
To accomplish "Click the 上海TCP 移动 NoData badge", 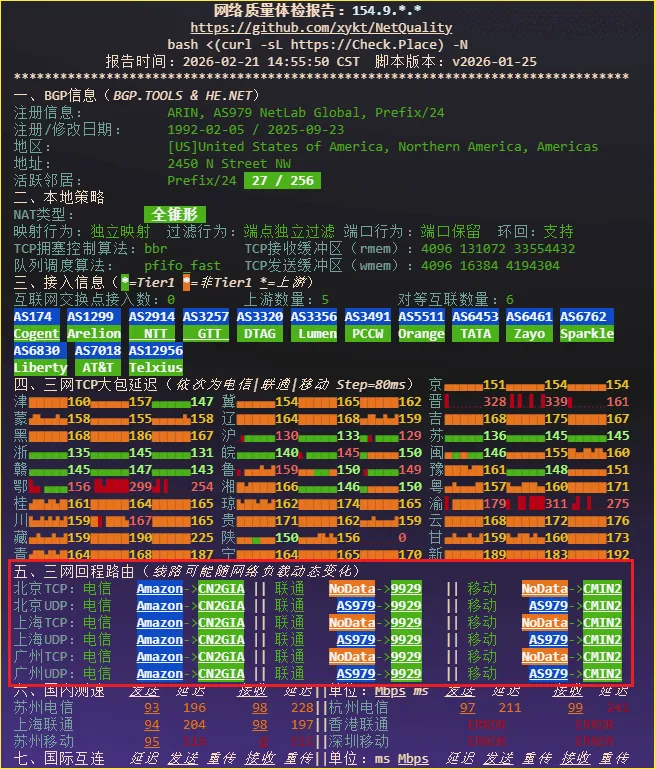I will click(x=544, y=622).
